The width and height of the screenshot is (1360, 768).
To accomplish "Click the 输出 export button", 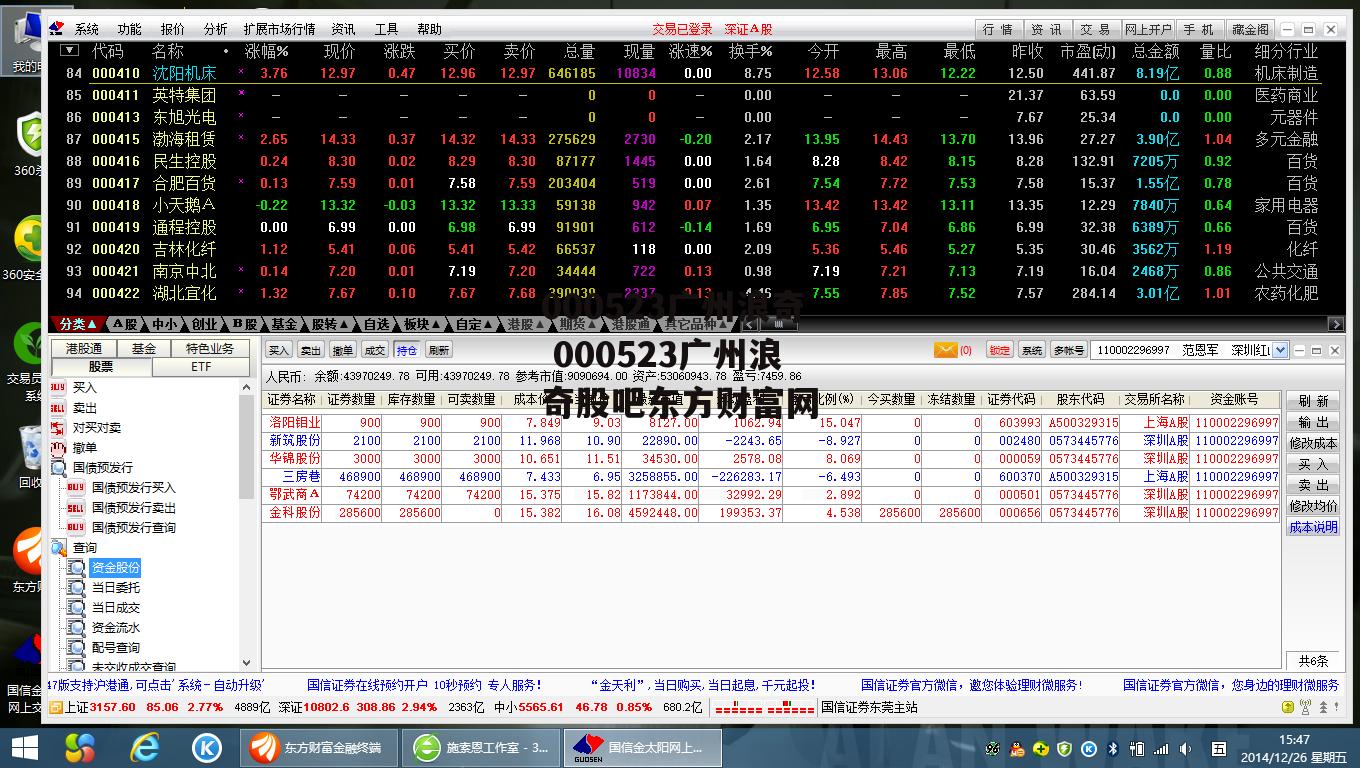I will [x=1313, y=422].
